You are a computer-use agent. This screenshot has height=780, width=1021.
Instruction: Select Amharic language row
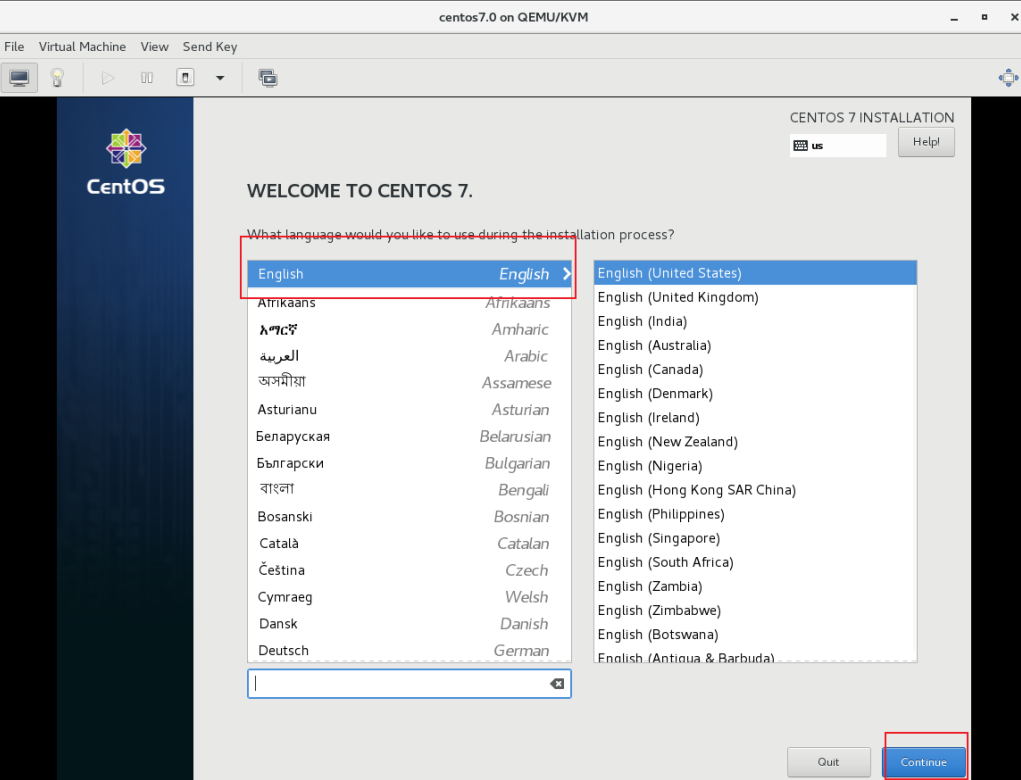tap(410, 329)
